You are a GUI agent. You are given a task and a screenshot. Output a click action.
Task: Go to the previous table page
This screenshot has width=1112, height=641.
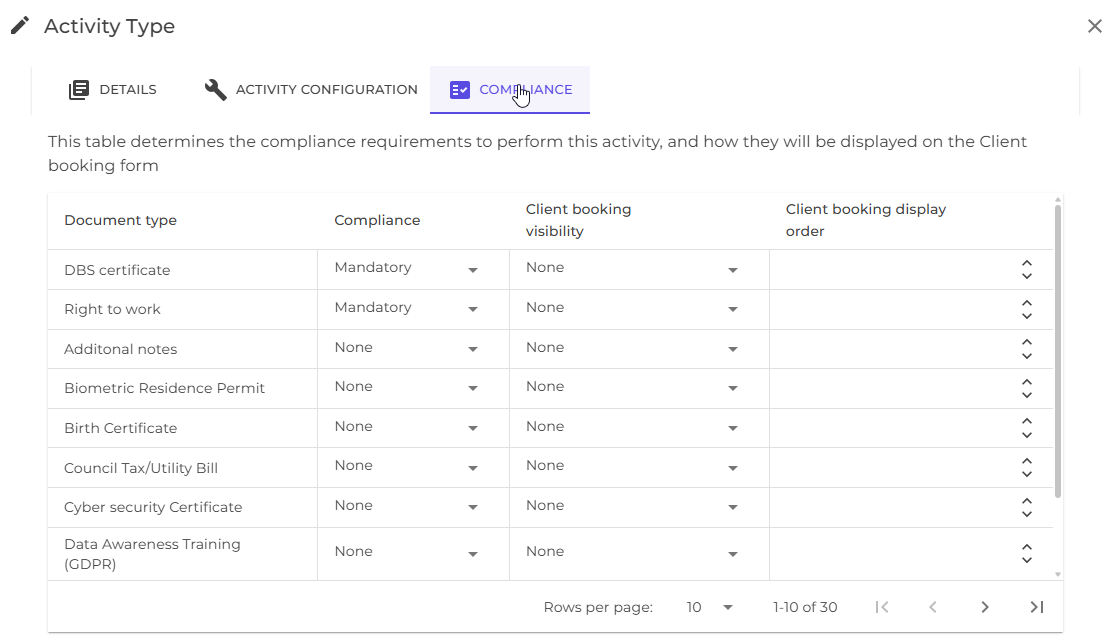(x=933, y=607)
